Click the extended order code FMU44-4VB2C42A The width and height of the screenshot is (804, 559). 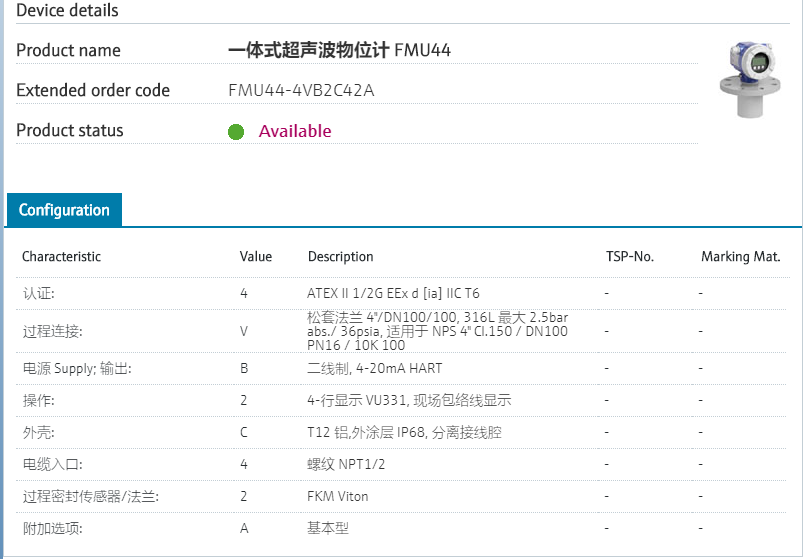(301, 91)
